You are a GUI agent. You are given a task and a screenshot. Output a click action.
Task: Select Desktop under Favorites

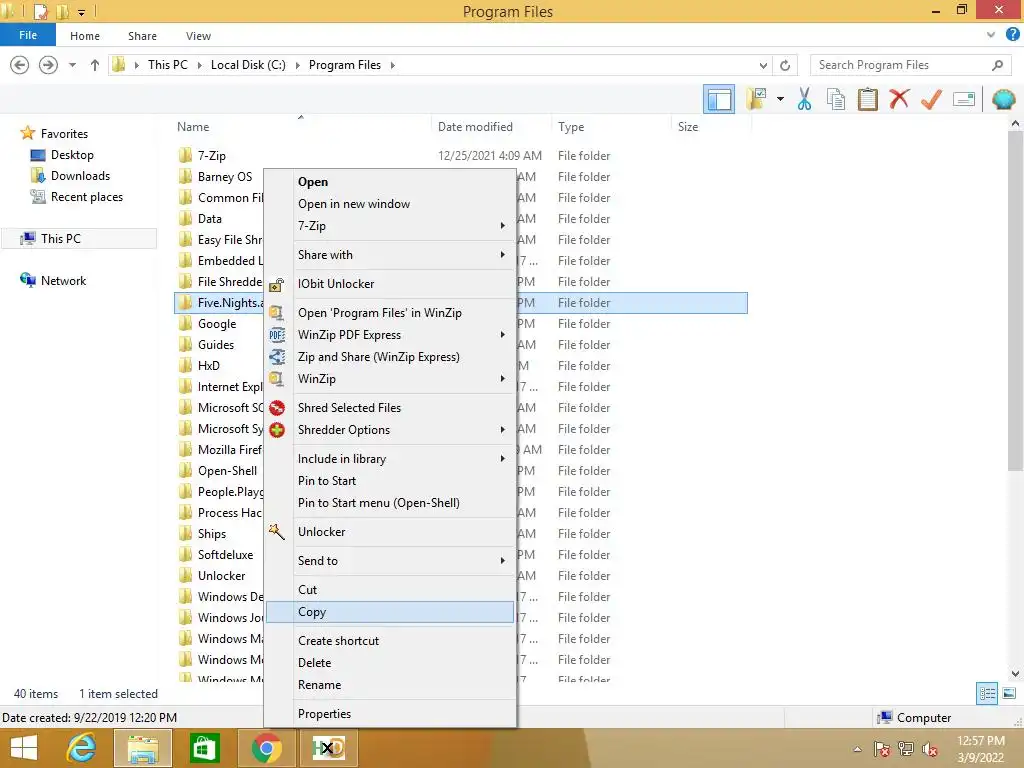click(x=72, y=155)
